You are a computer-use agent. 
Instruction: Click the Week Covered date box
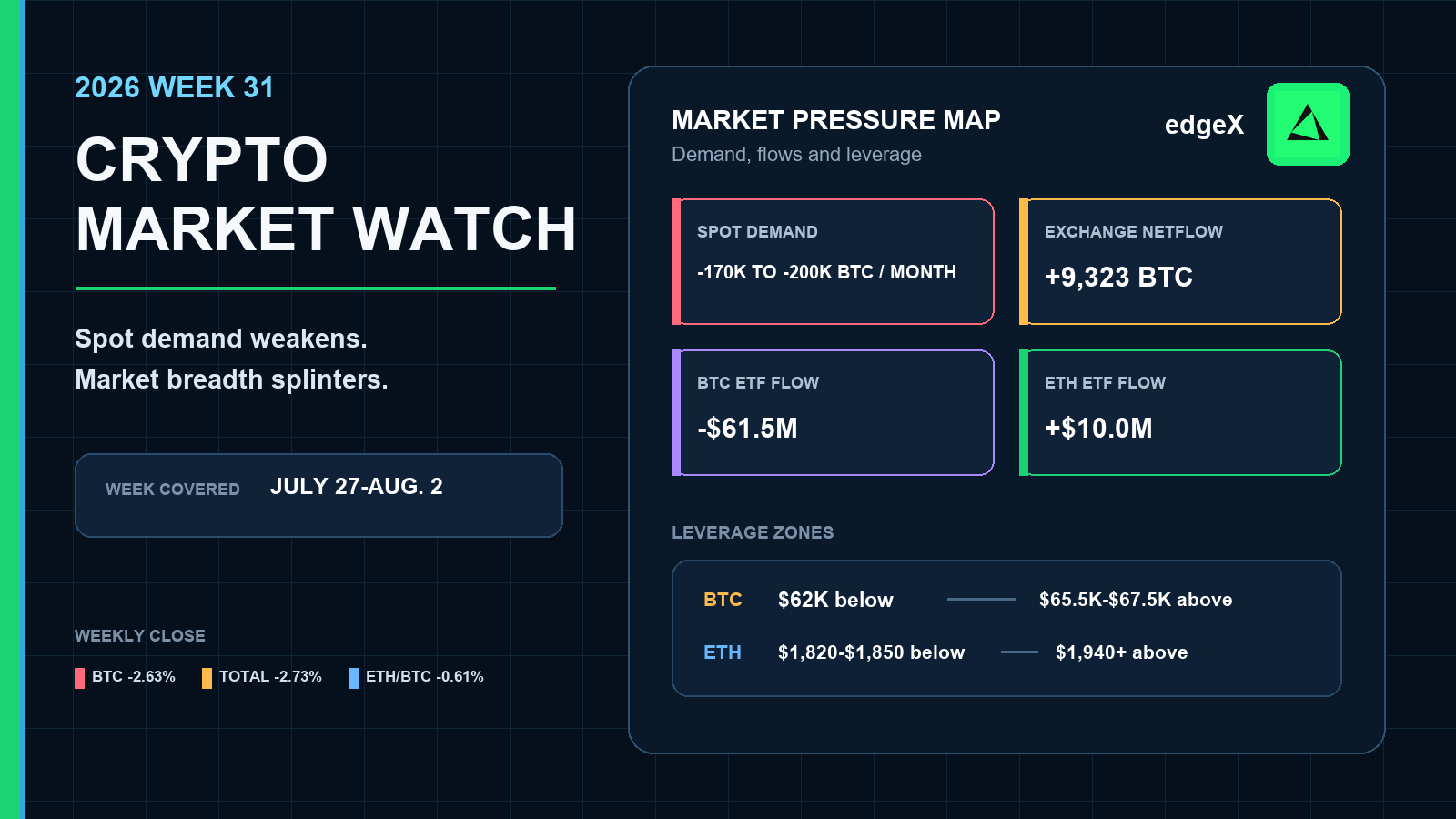318,495
